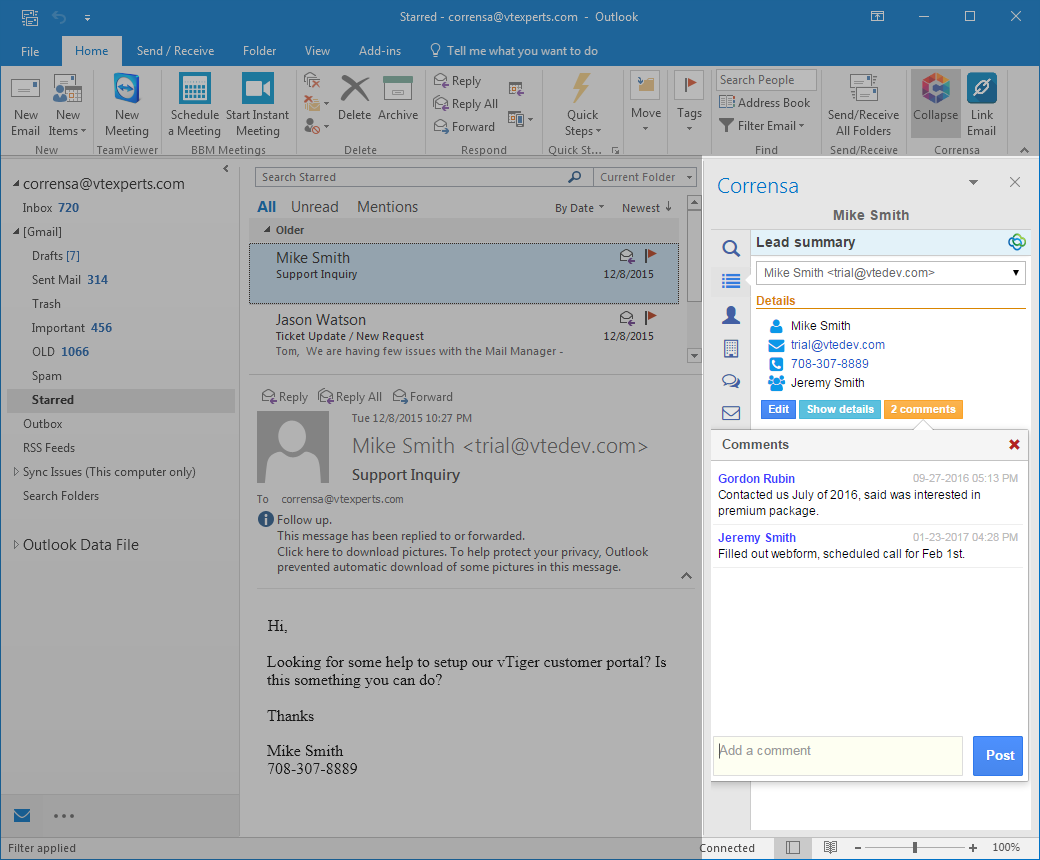Screen dimensions: 1040x860
Task: Click the Show details button
Action: click(840, 409)
